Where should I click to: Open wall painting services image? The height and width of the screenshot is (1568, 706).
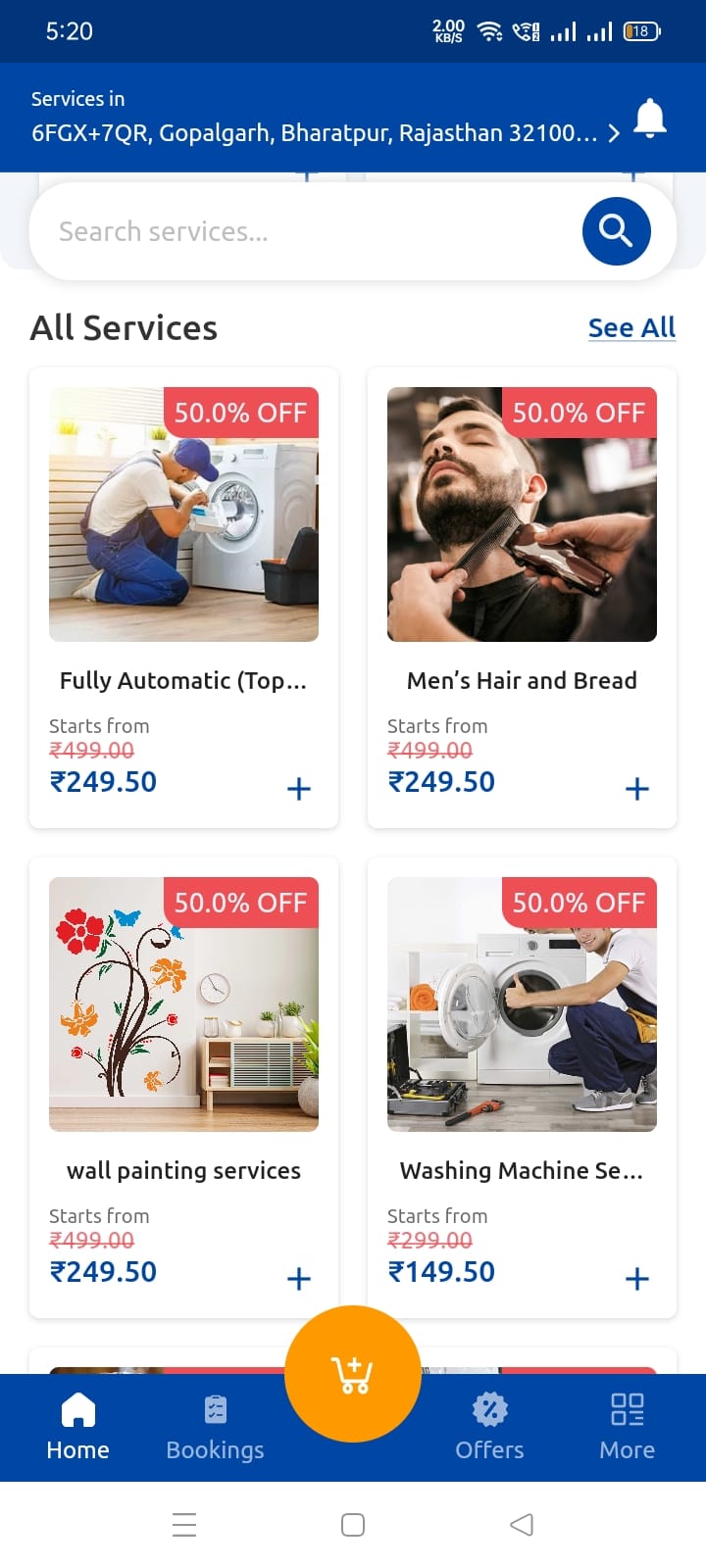coord(183,1004)
